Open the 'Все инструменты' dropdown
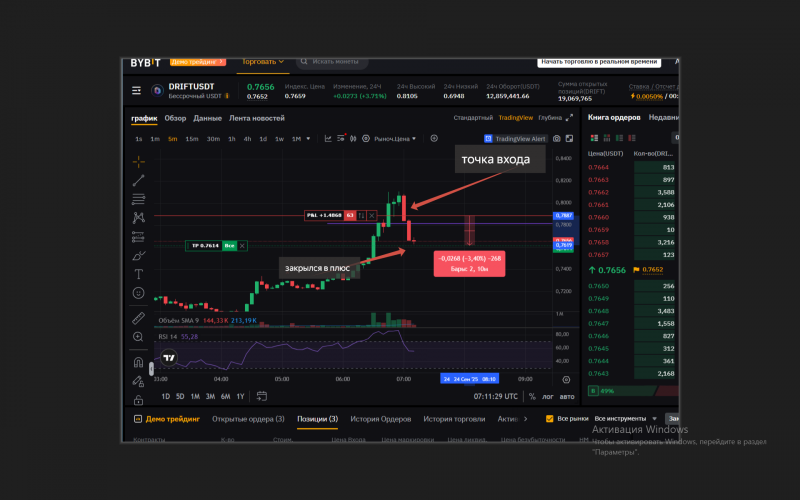Image resolution: width=800 pixels, height=500 pixels. pos(626,419)
